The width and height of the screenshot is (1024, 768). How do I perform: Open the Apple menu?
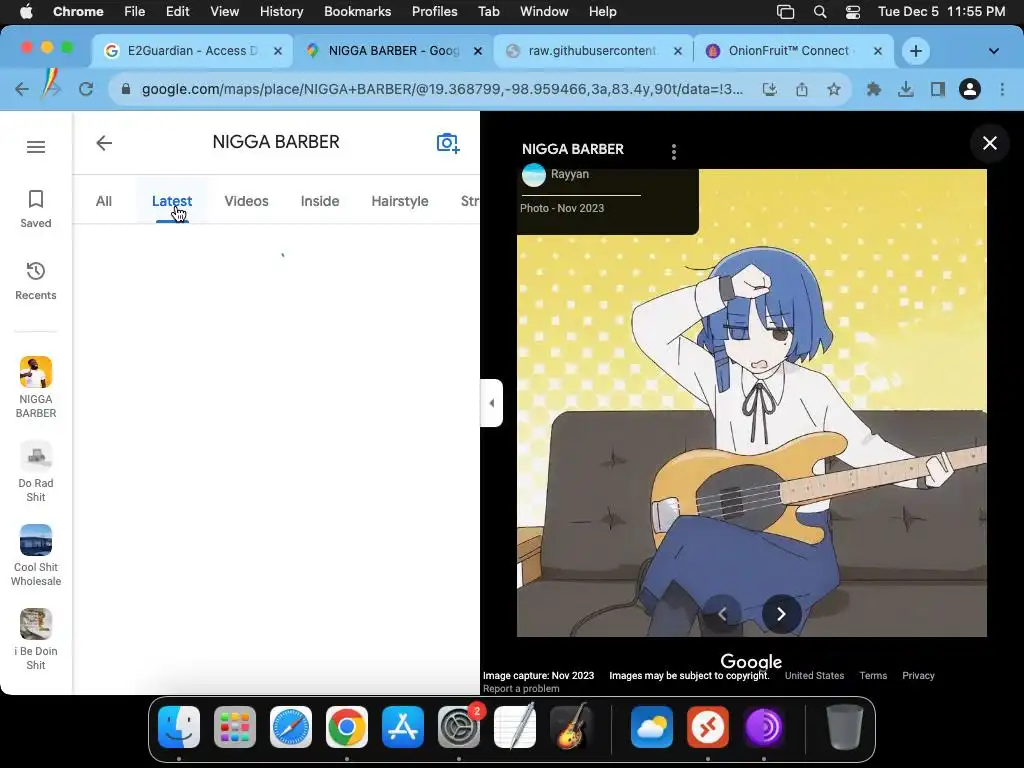26,12
